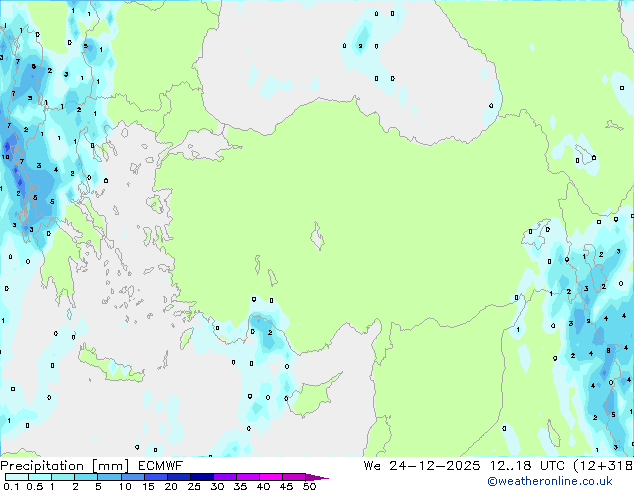Click the 20–25 mm legend color swatch
The image size is (634, 490).
click(178, 477)
